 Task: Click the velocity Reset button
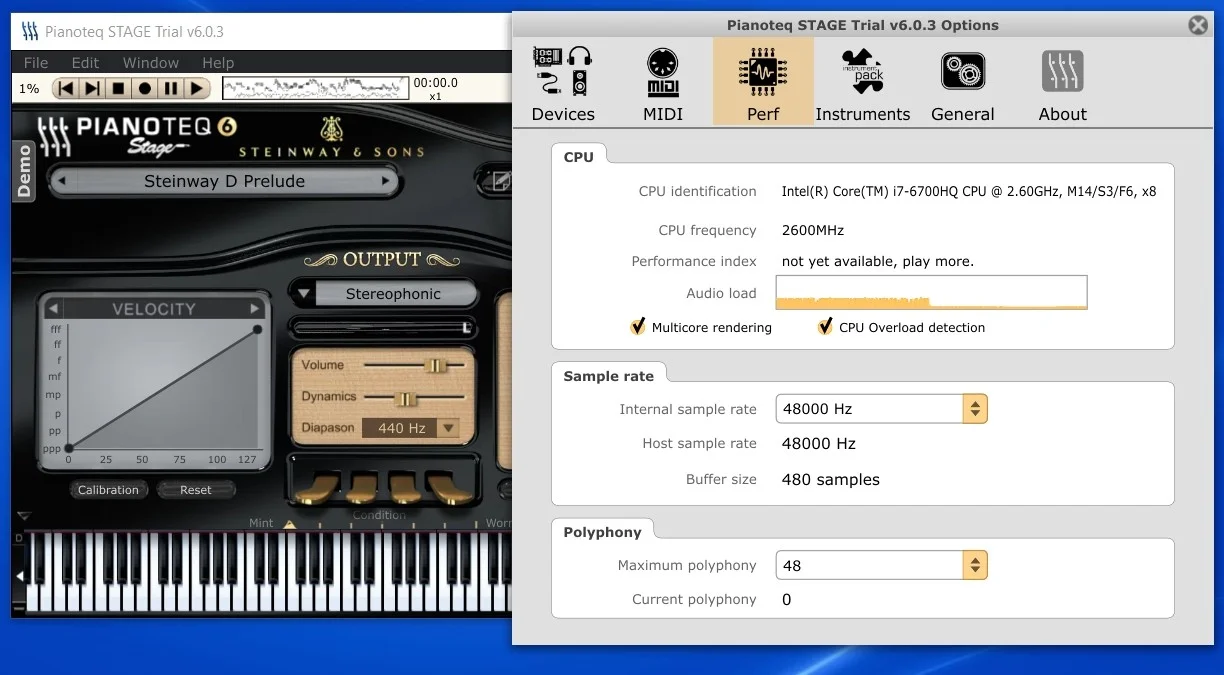196,490
